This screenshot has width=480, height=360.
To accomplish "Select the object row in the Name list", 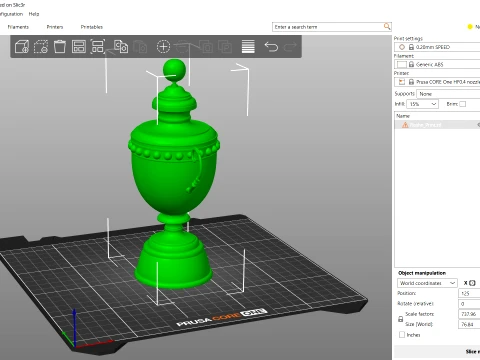I will point(437,125).
